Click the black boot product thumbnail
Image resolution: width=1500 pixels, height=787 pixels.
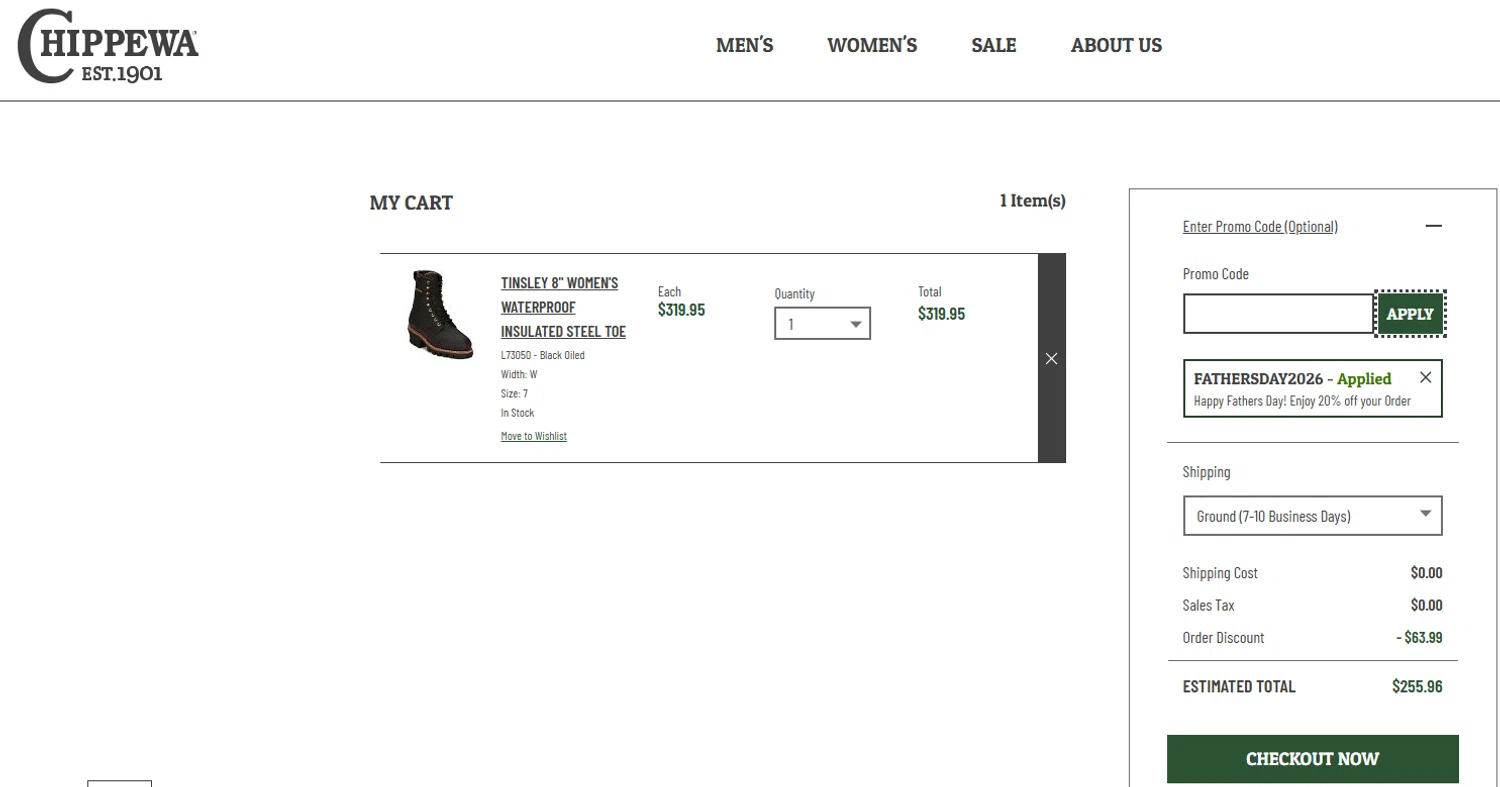click(439, 314)
